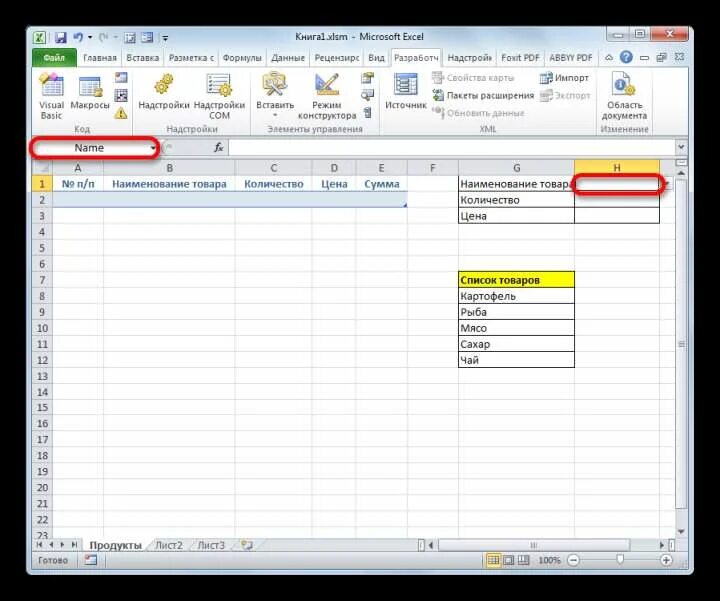Click the Record Macro icon in Код group
This screenshot has width=720, height=601.
point(121,78)
